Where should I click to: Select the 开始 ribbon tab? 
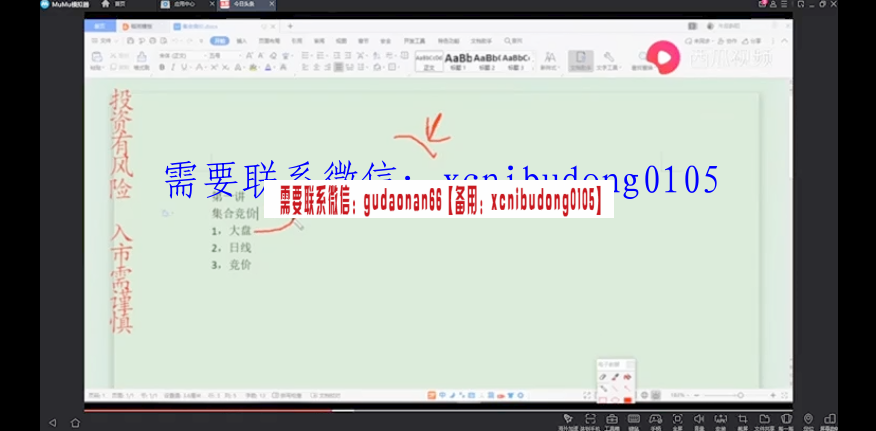point(220,41)
